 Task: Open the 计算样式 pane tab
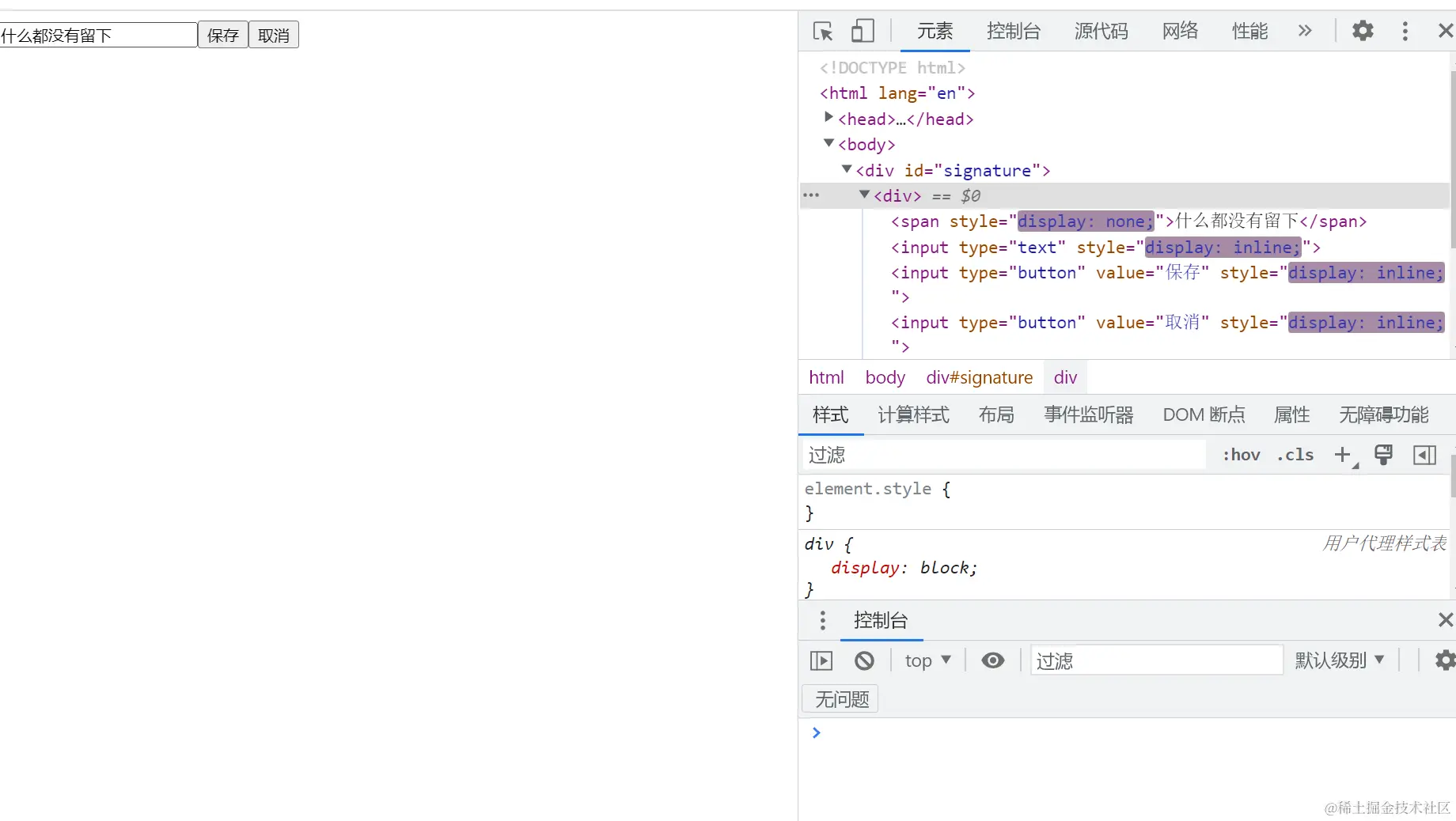click(914, 414)
